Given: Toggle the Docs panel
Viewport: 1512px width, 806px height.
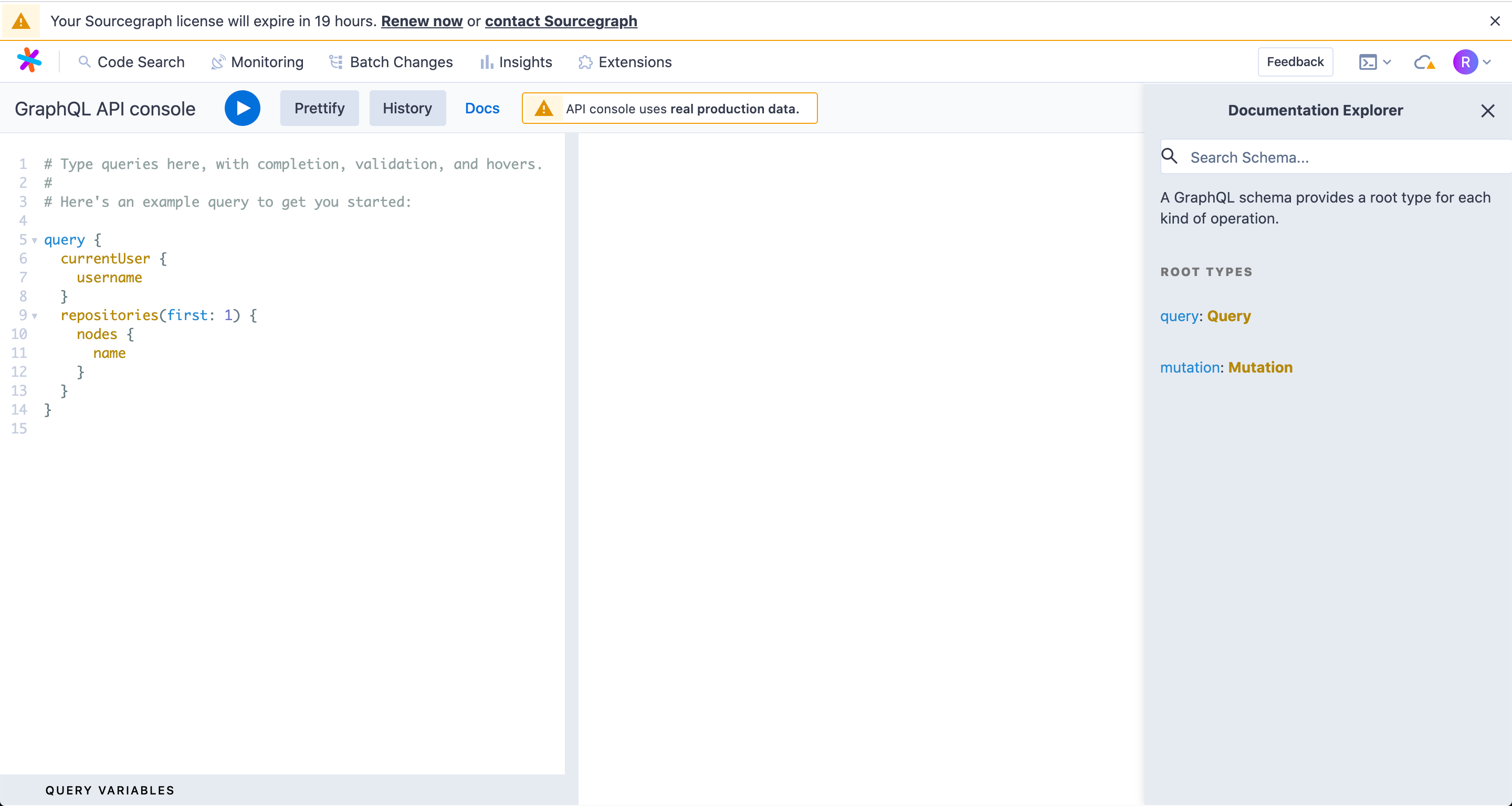Looking at the screenshot, I should [482, 108].
